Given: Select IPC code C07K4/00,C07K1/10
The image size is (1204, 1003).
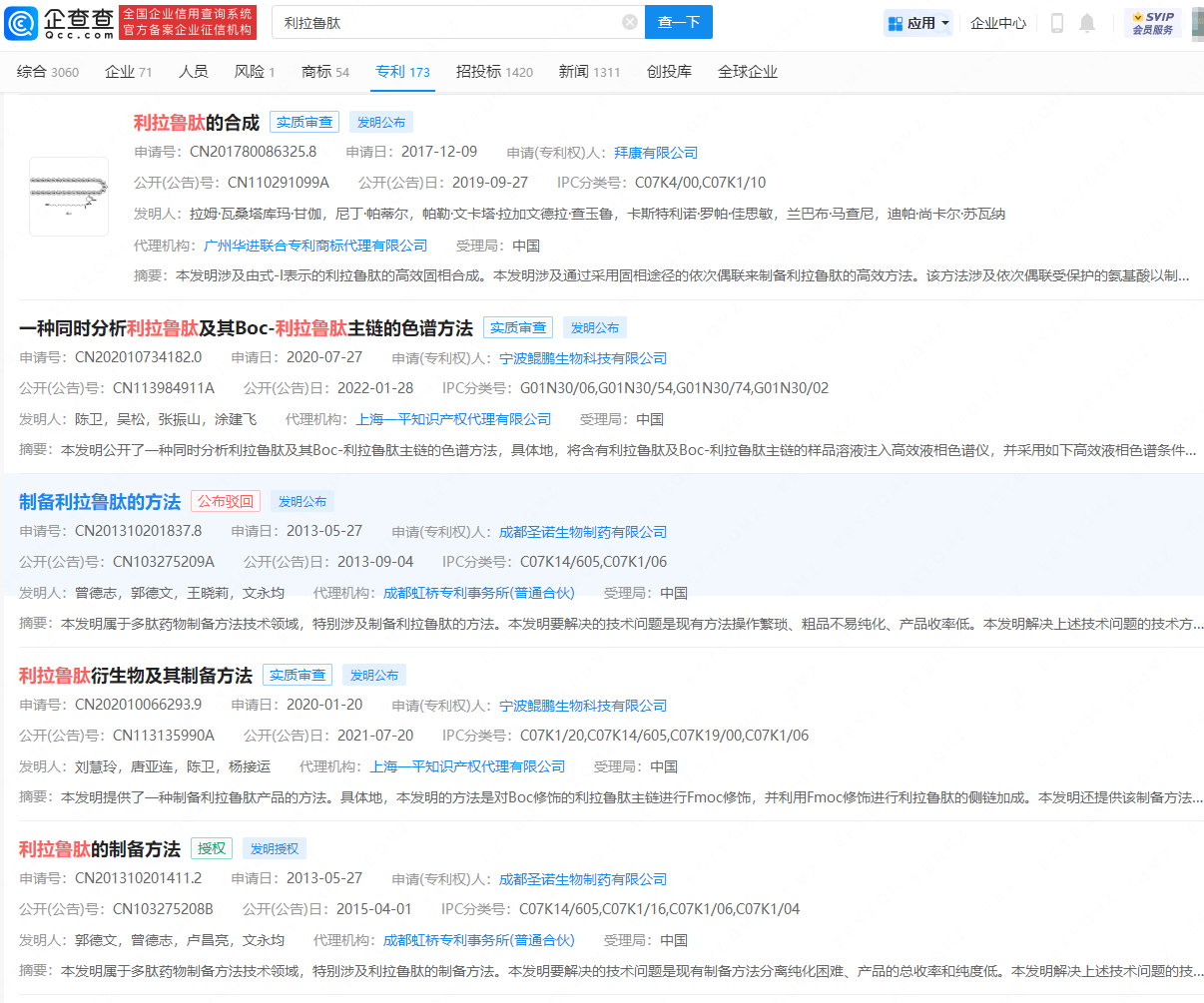Looking at the screenshot, I should (x=701, y=183).
